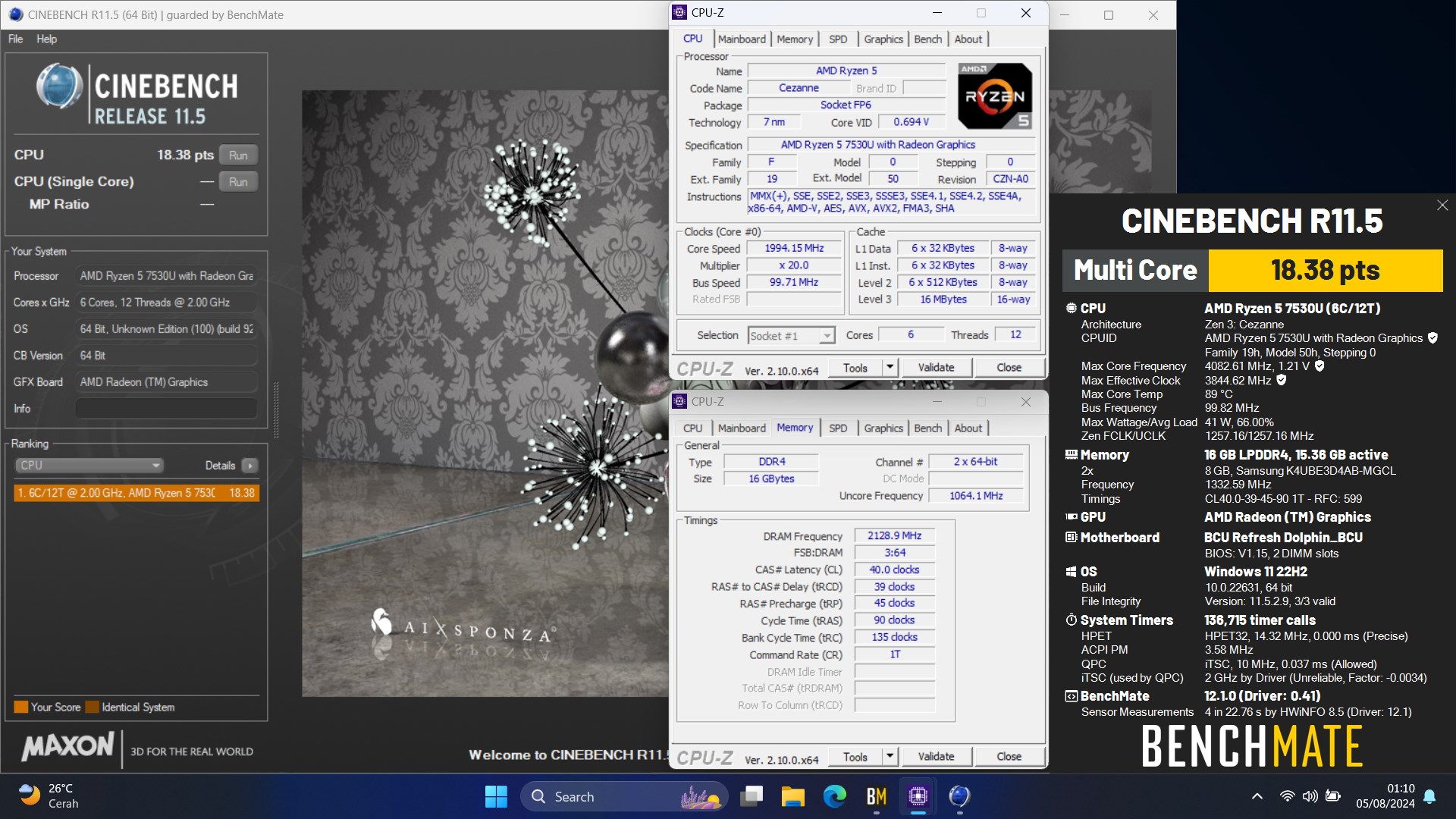
Task: Click the yellow 18.38 pts score box
Action: [1325, 271]
